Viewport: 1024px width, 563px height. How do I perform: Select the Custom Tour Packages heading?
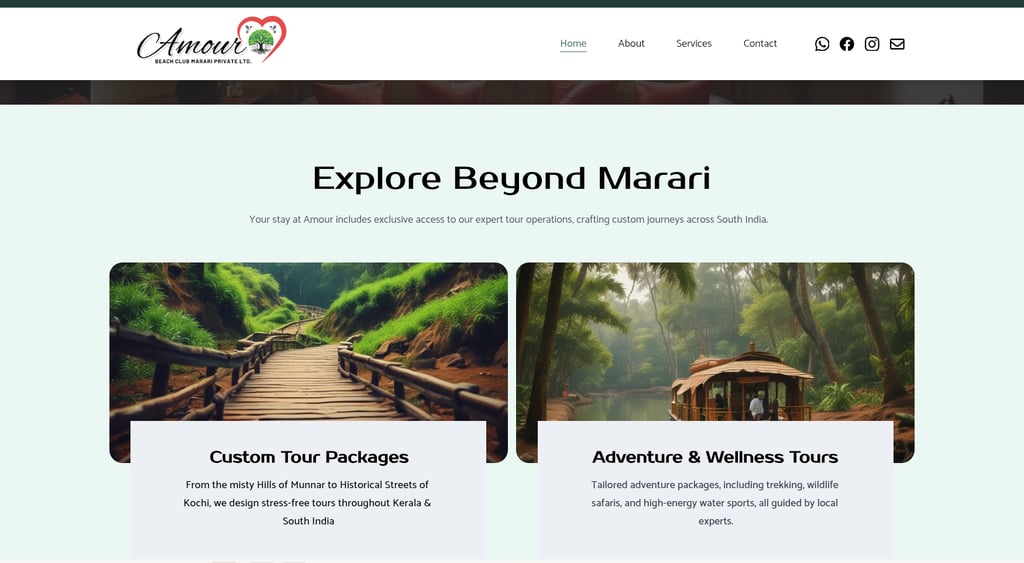(309, 457)
